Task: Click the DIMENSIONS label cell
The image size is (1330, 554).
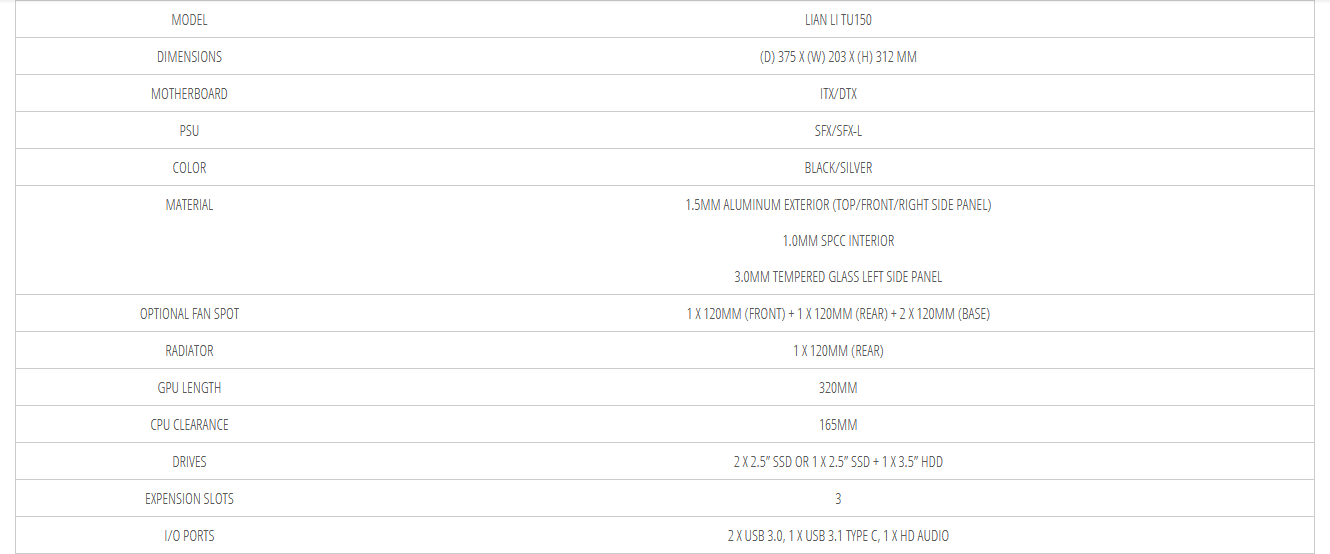Action: coord(189,57)
